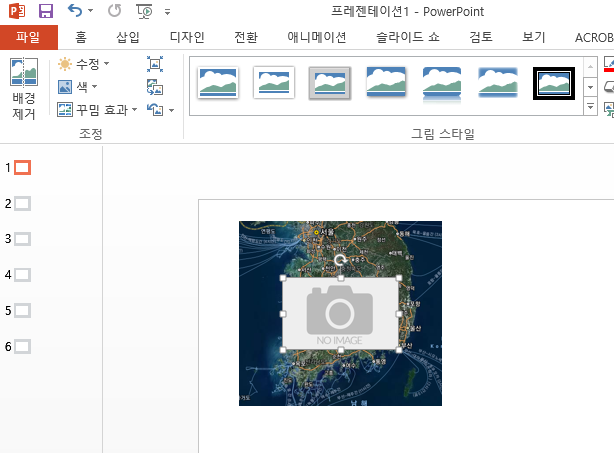614x453 pixels.
Task: Apply the sixth picture style, soft edge
Action: (498, 82)
